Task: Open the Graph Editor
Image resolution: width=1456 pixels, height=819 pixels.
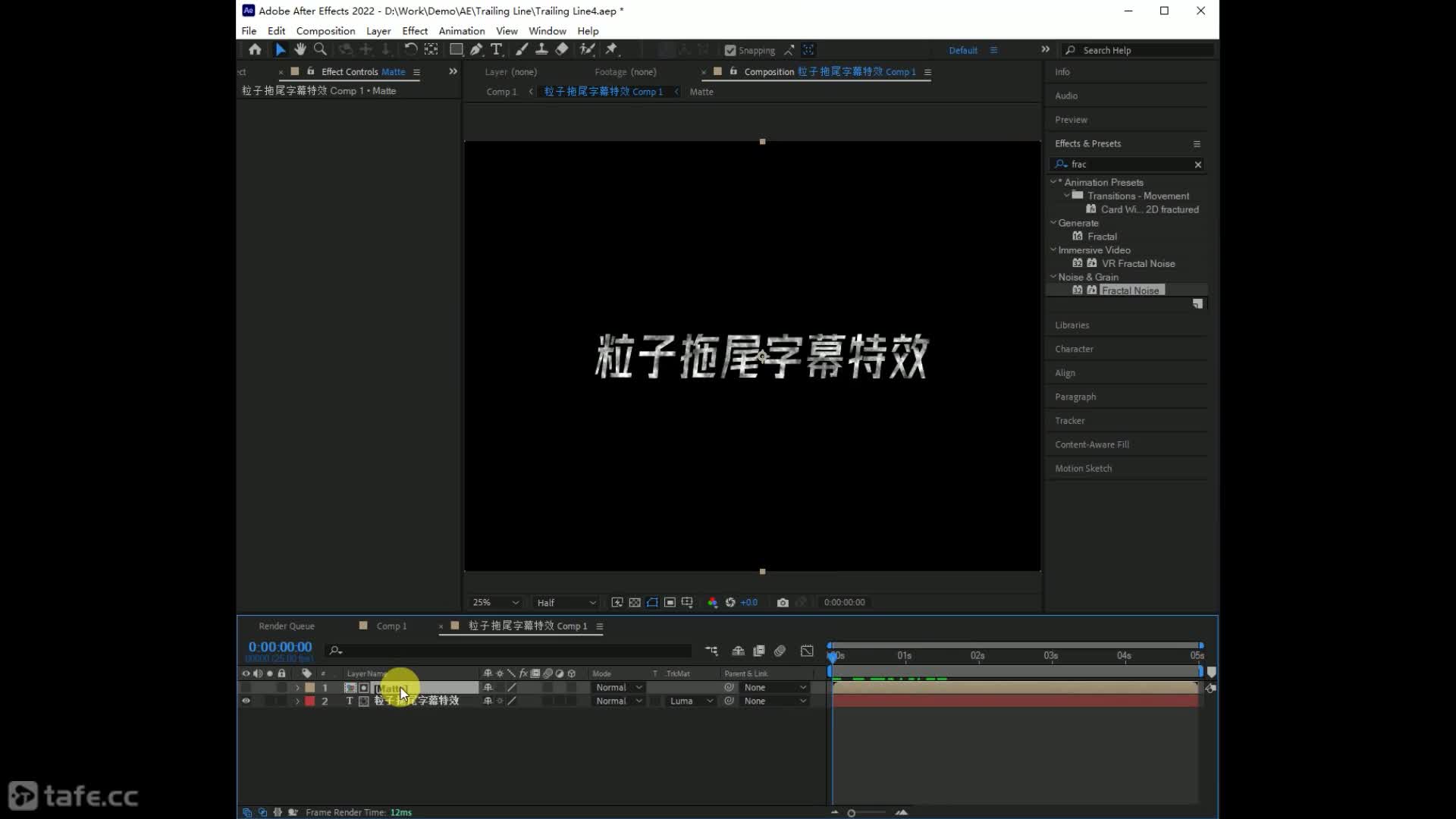Action: coord(807,651)
